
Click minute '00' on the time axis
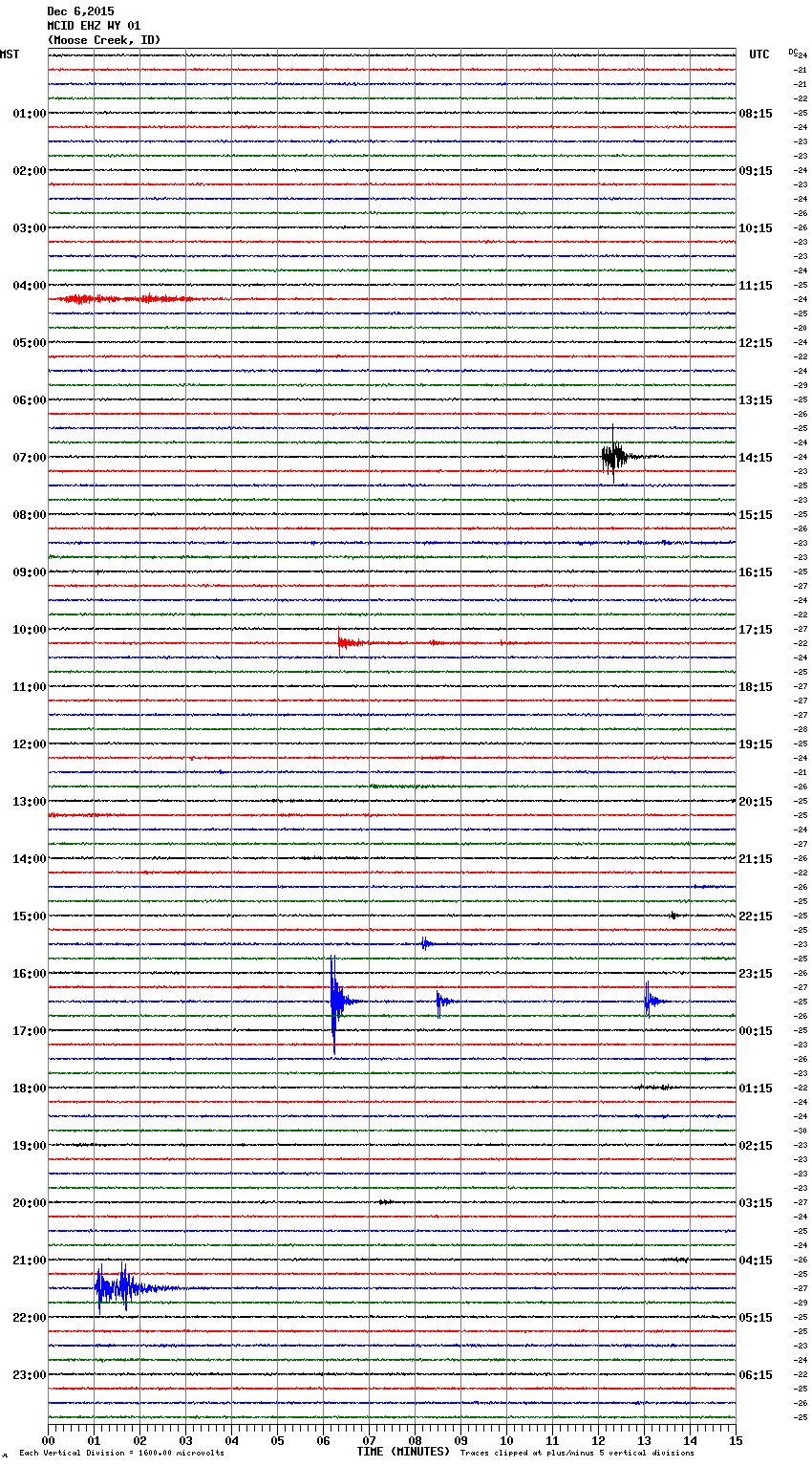[49, 1440]
